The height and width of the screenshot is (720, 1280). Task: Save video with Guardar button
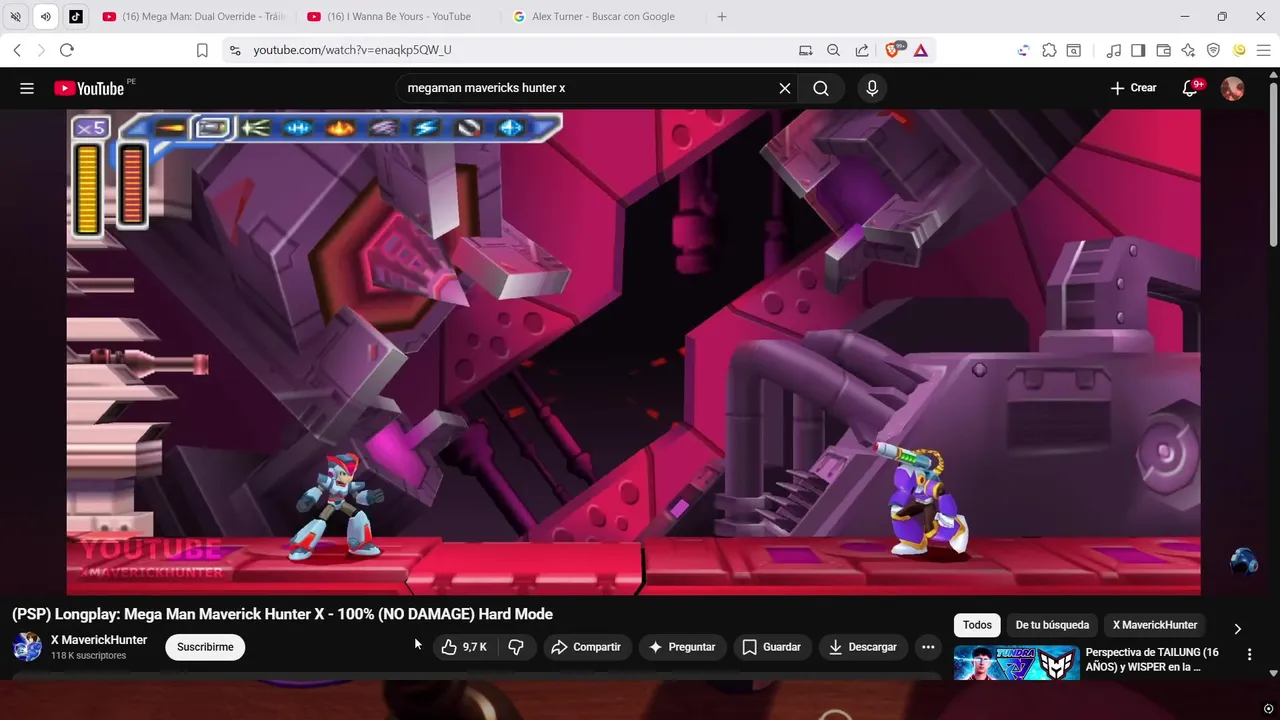tap(772, 647)
